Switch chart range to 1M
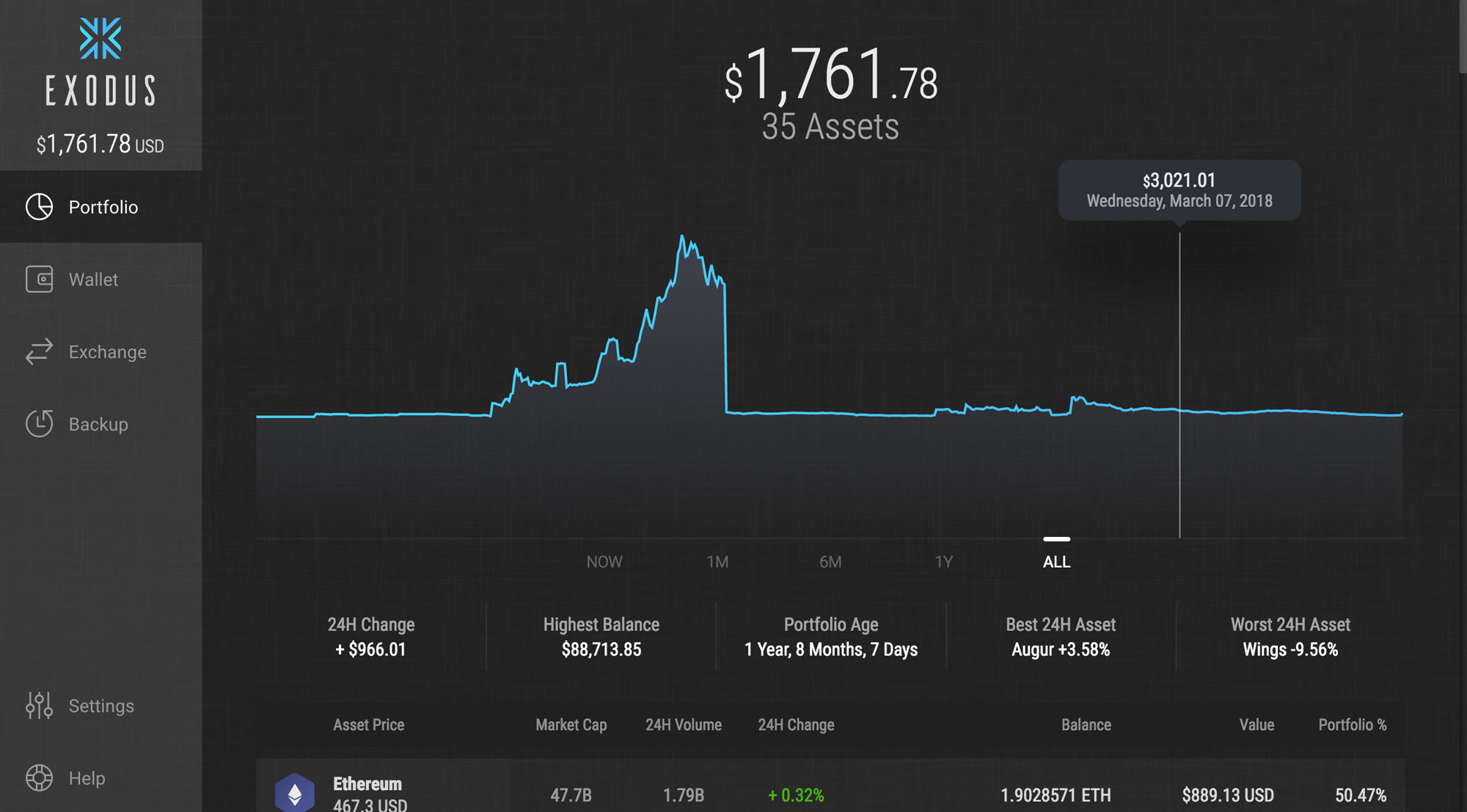The height and width of the screenshot is (812, 1467). pyautogui.click(x=717, y=562)
